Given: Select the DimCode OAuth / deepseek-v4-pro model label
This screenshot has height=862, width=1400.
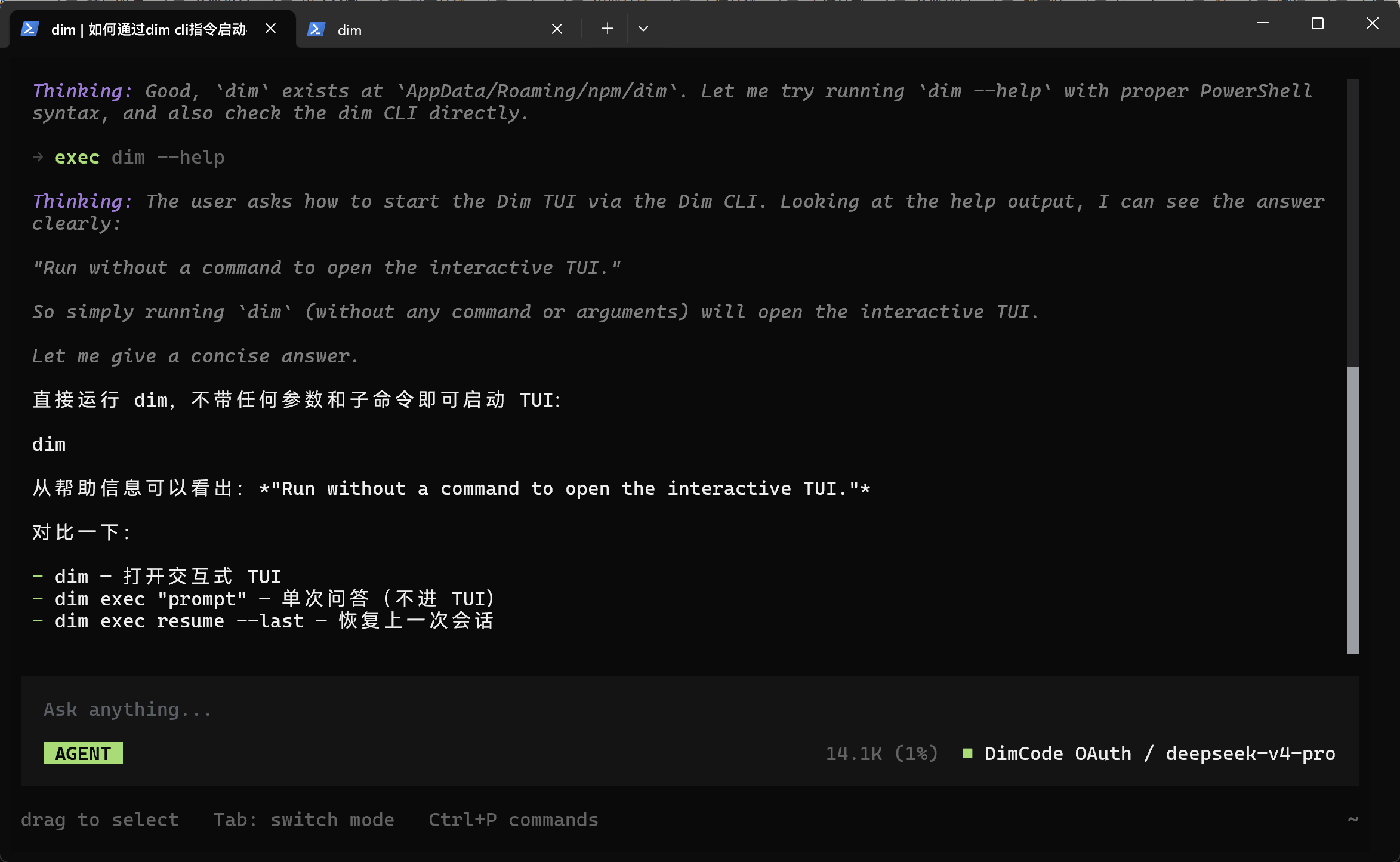Looking at the screenshot, I should tap(1160, 753).
